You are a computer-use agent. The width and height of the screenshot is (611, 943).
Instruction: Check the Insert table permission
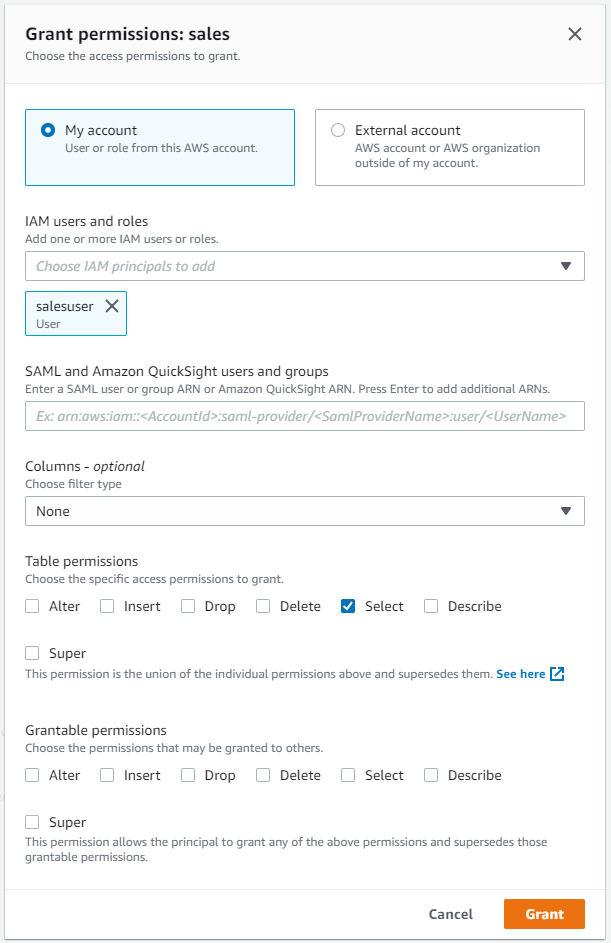pos(107,606)
